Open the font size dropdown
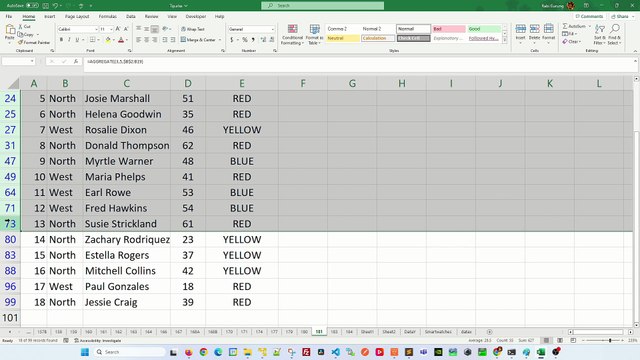 pos(111,29)
